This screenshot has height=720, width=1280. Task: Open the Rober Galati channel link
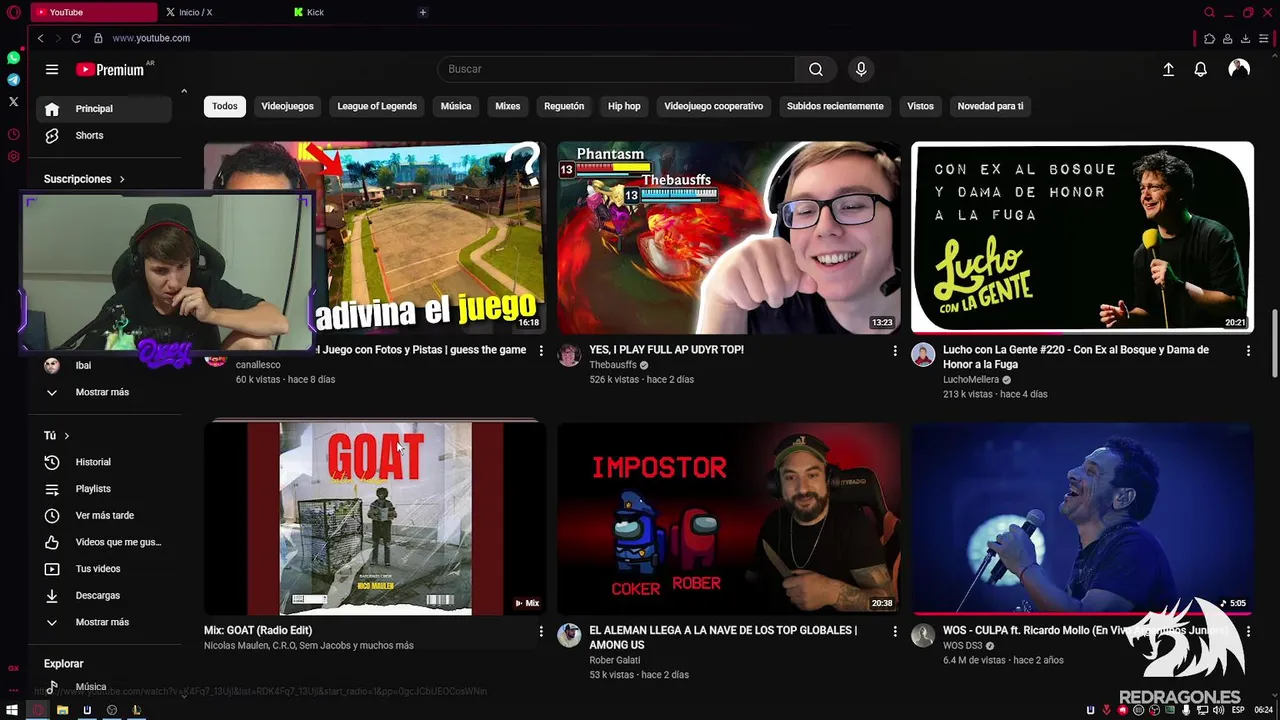coord(615,660)
